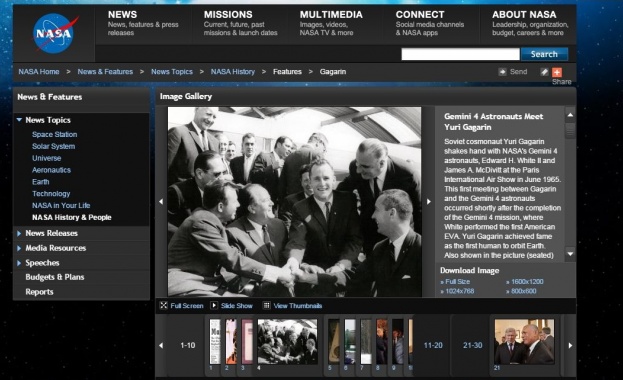Expand the News Releases section
The width and height of the screenshot is (623, 380).
(19, 233)
